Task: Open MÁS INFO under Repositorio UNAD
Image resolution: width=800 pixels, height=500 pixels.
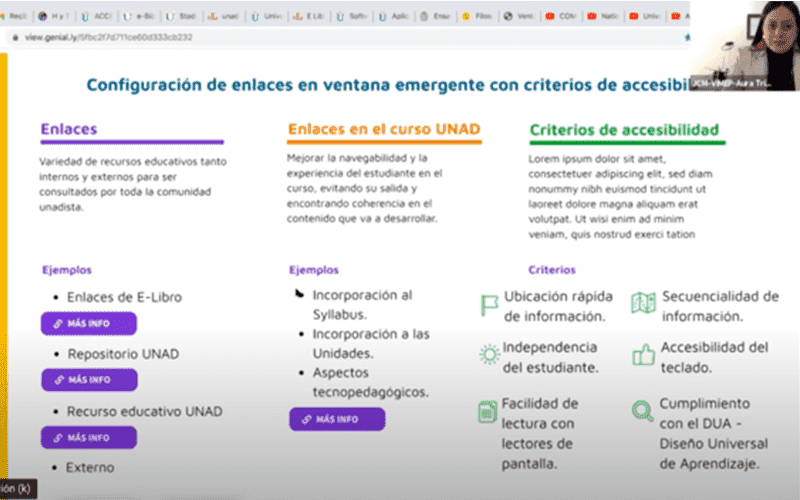Action: coord(89,380)
